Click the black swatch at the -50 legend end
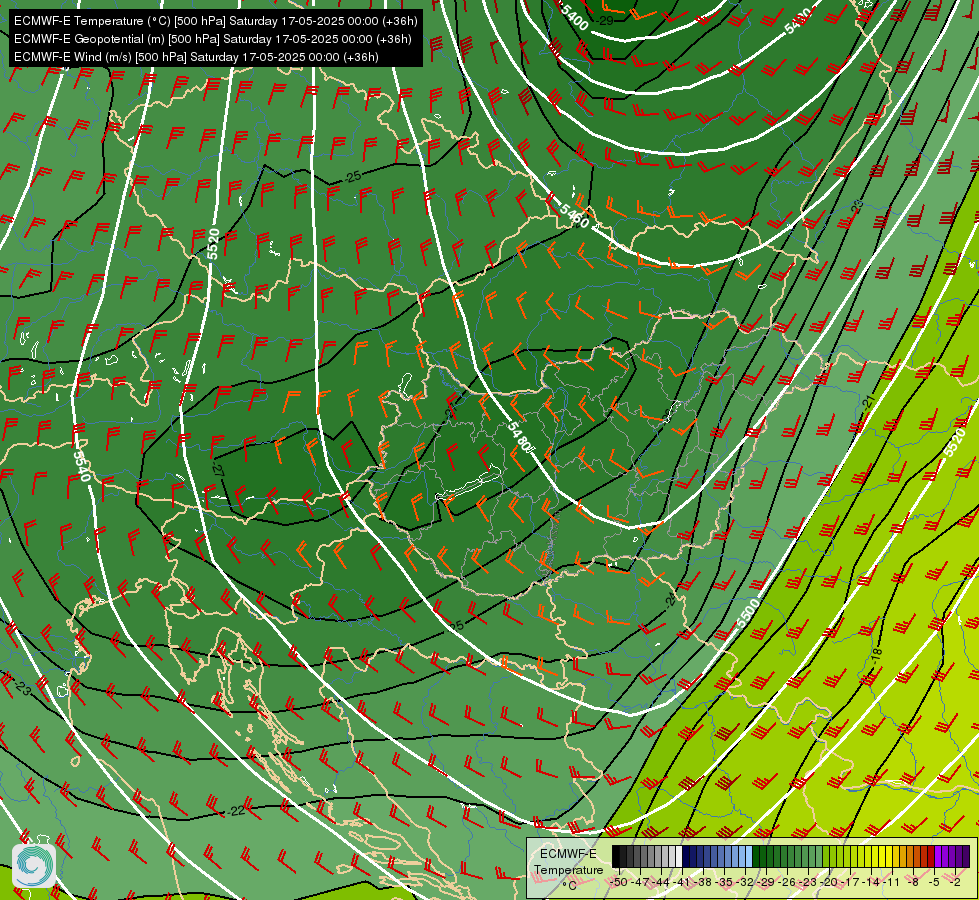The height and width of the screenshot is (900, 979). [616, 856]
